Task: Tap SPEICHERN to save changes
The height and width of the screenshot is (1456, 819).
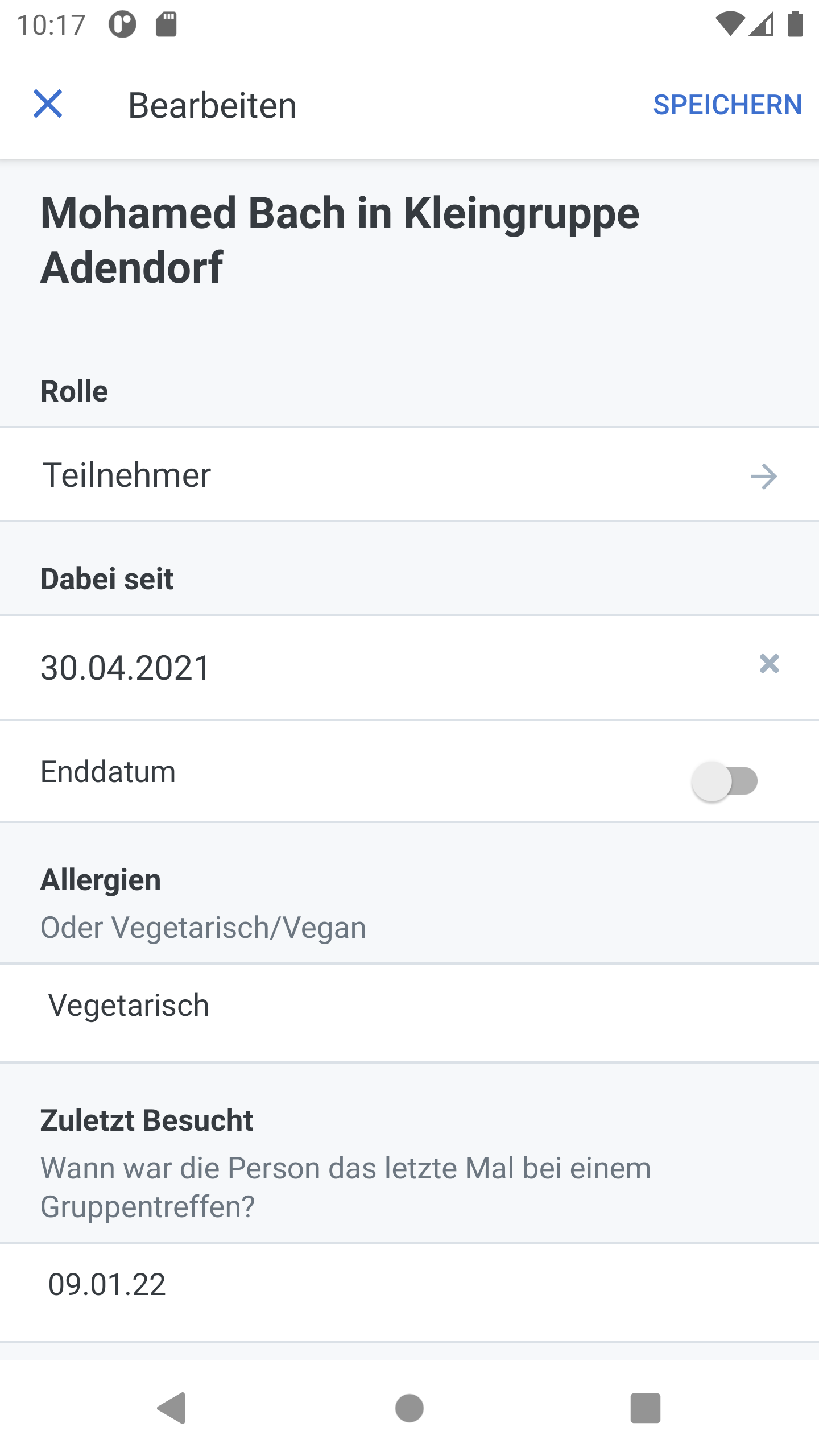Action: tap(727, 105)
